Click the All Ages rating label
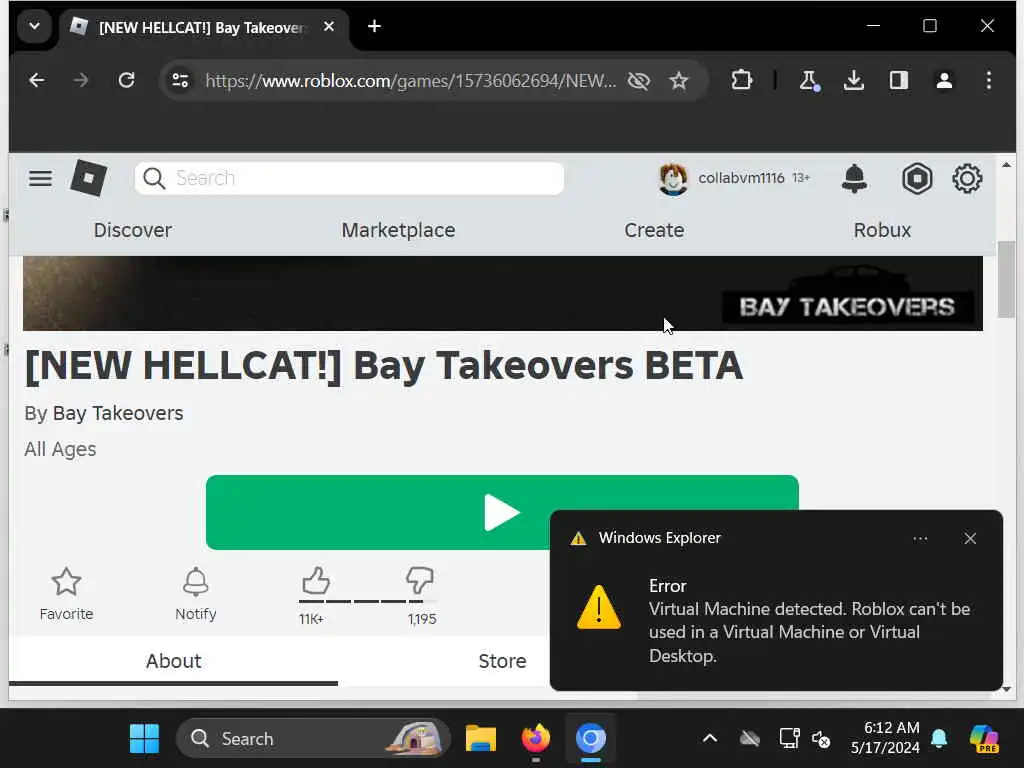The image size is (1024, 768). click(60, 449)
